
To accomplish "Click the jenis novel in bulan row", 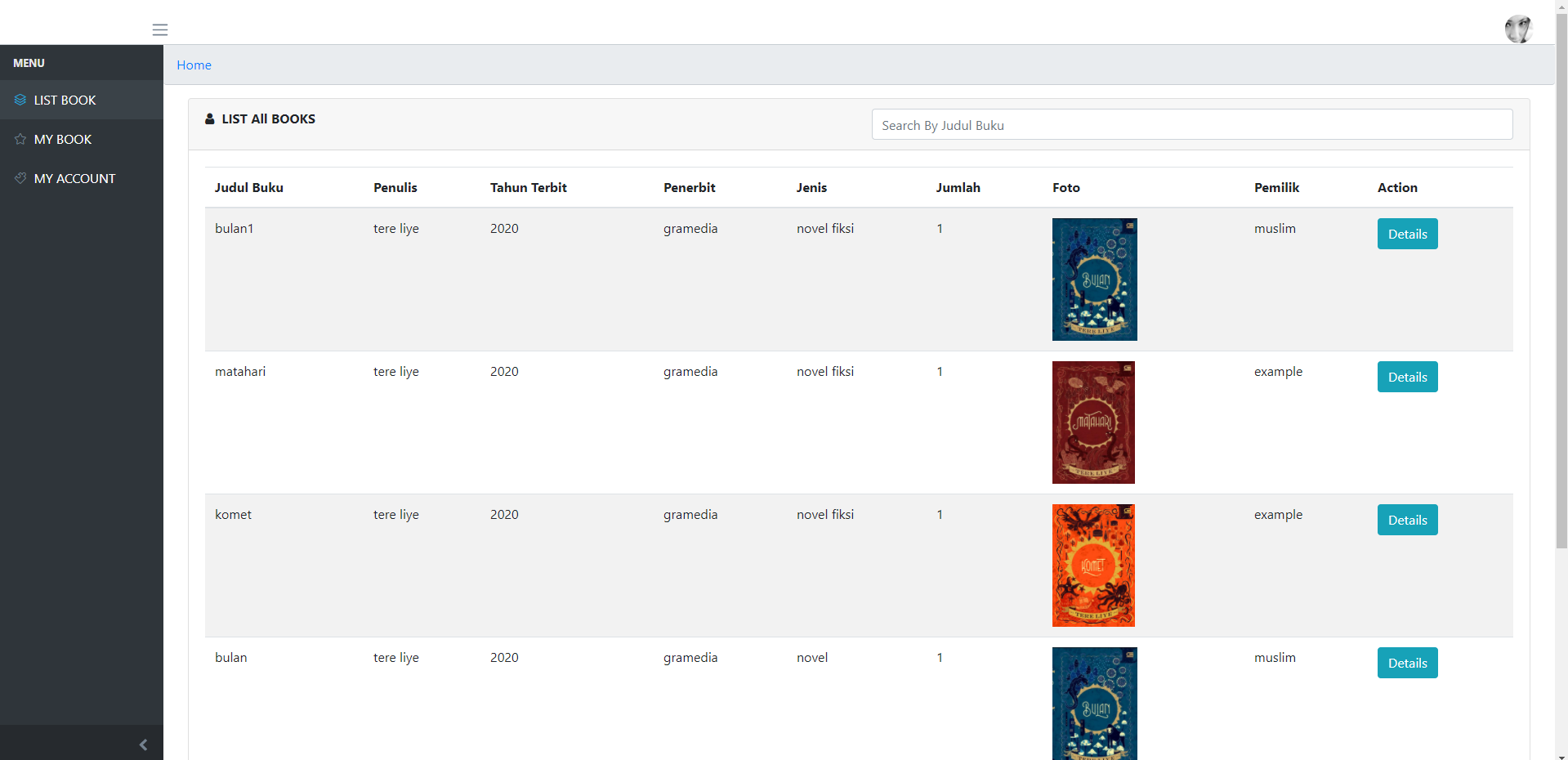I will pyautogui.click(x=812, y=657).
